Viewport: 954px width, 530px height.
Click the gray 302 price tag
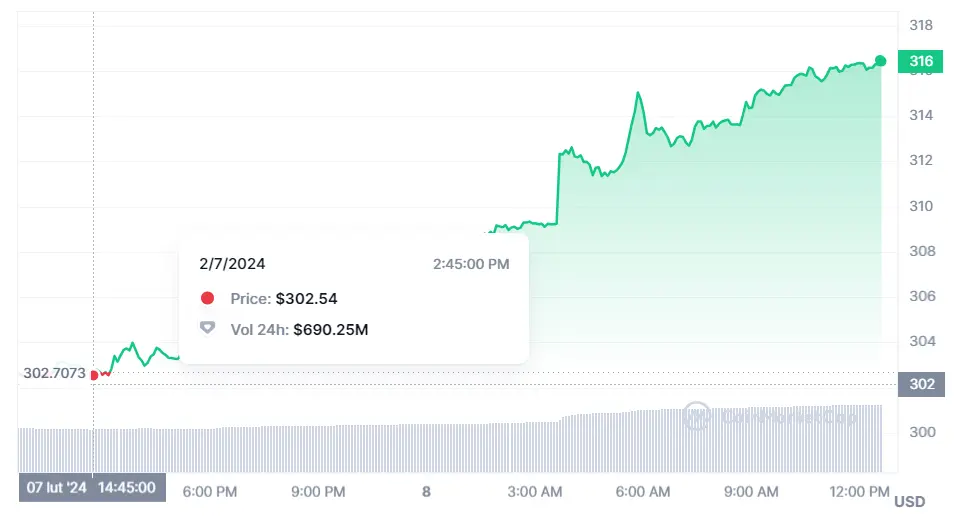[921, 385]
